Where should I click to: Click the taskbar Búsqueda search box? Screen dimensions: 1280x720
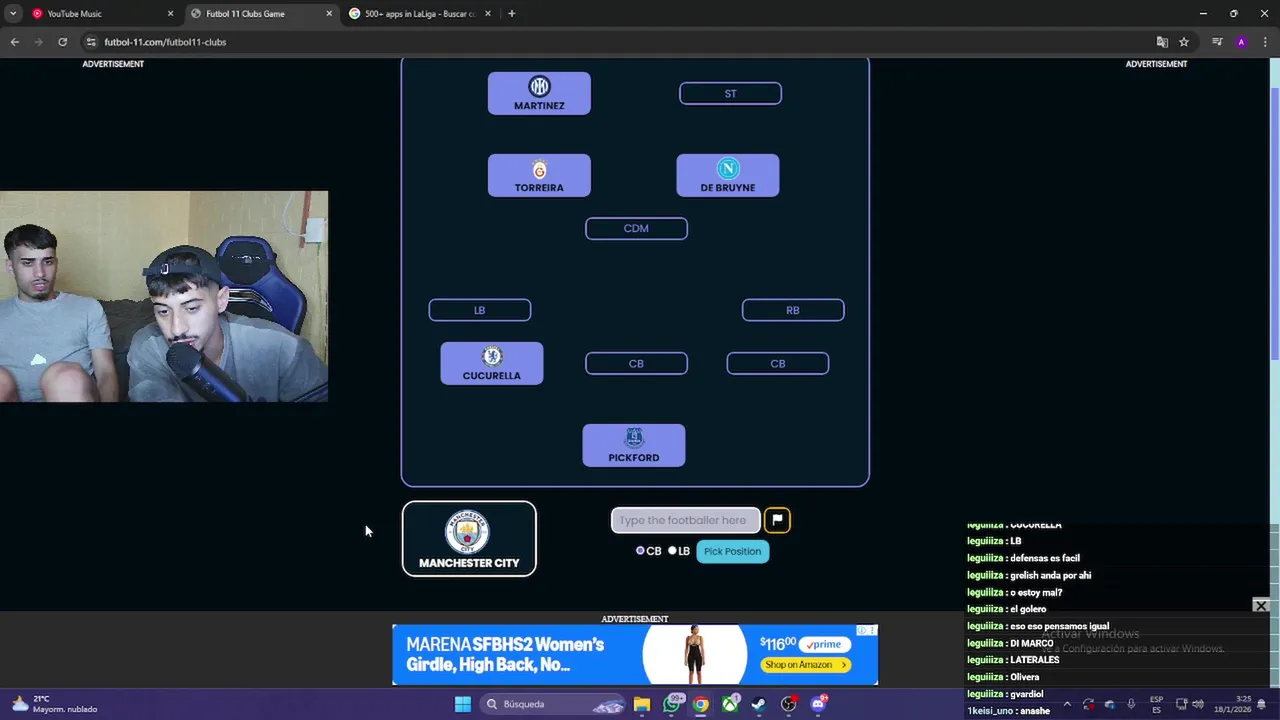pos(553,704)
